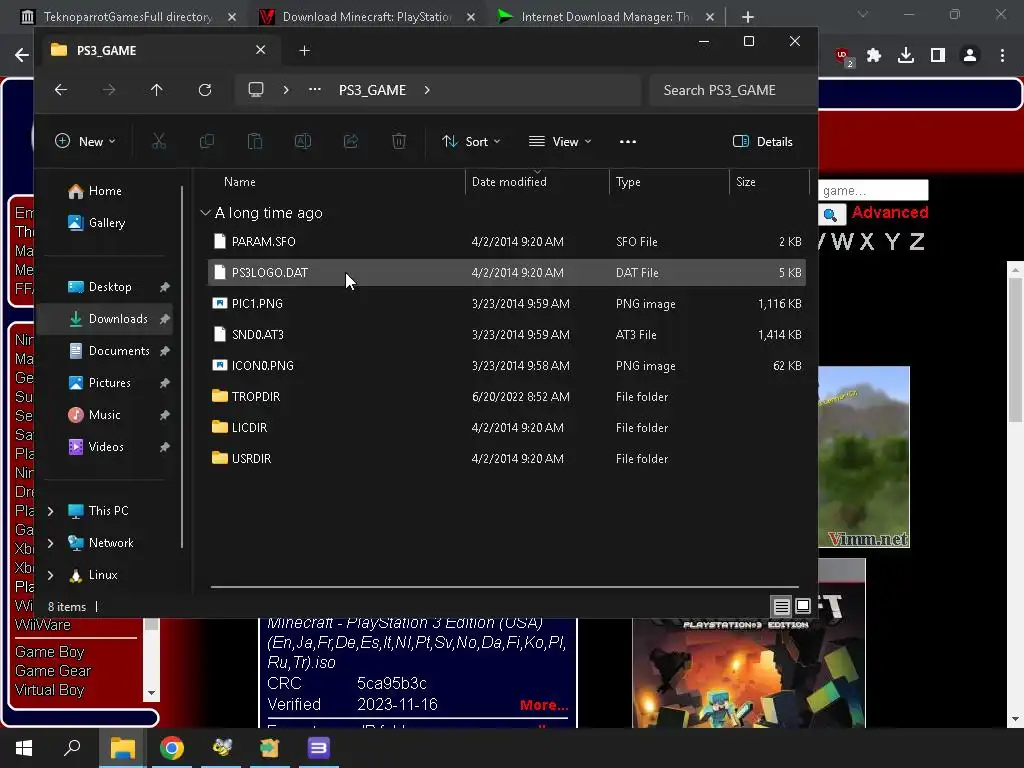Switch to Internet Download Manager Chrome tab
1024x768 pixels.
604,16
